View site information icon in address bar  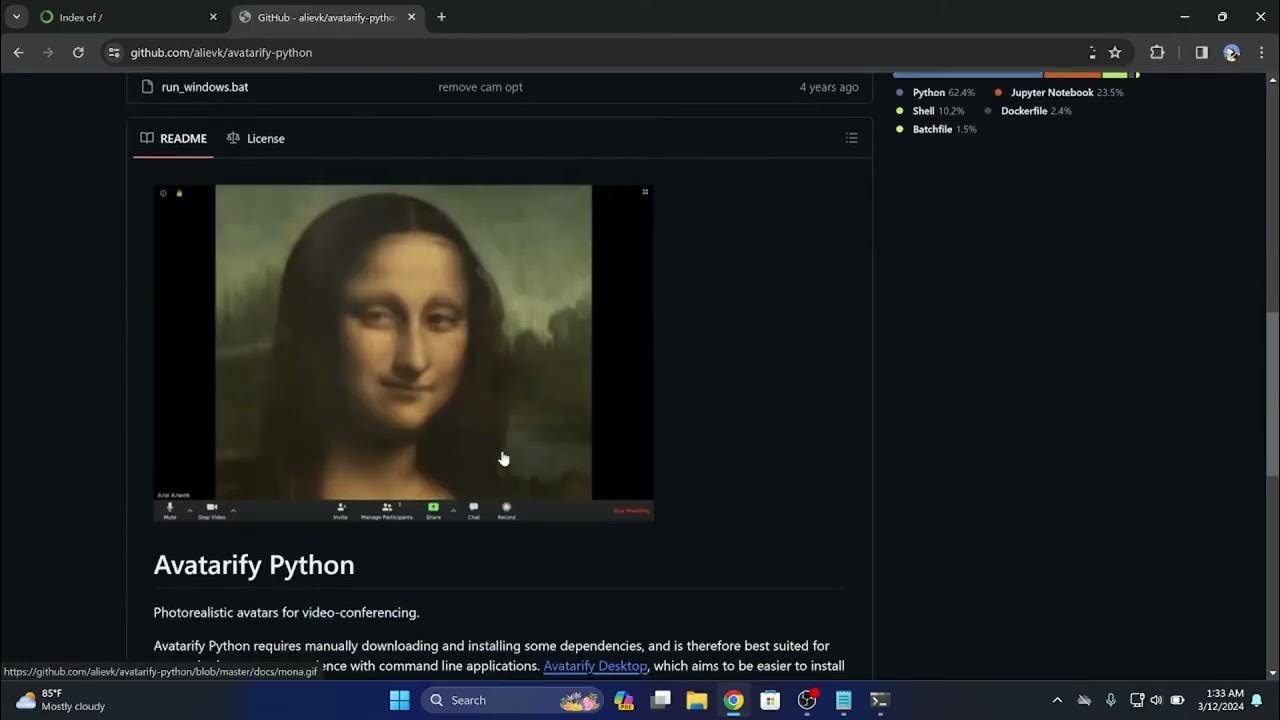pos(114,52)
